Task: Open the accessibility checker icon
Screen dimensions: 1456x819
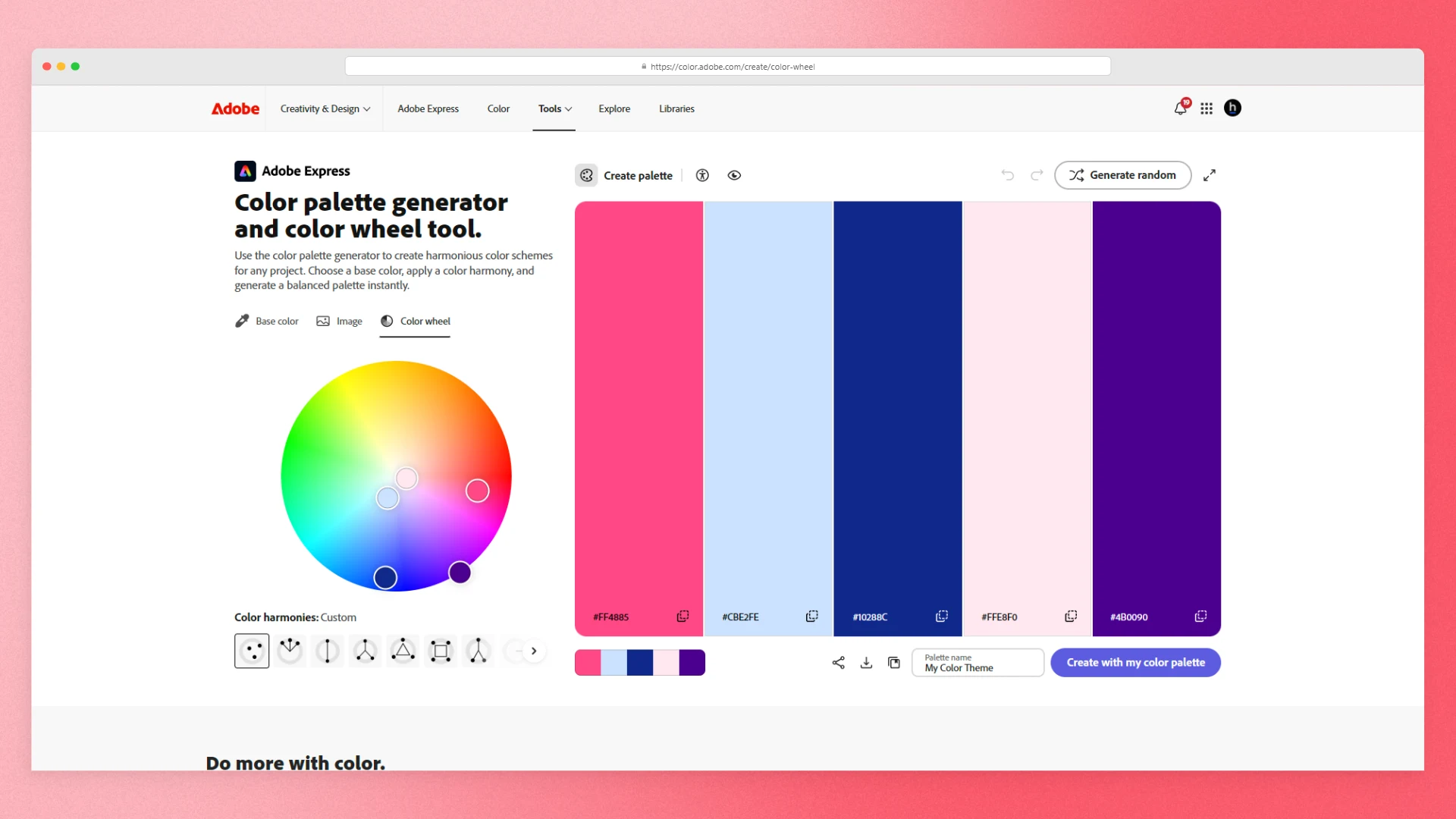Action: [702, 175]
